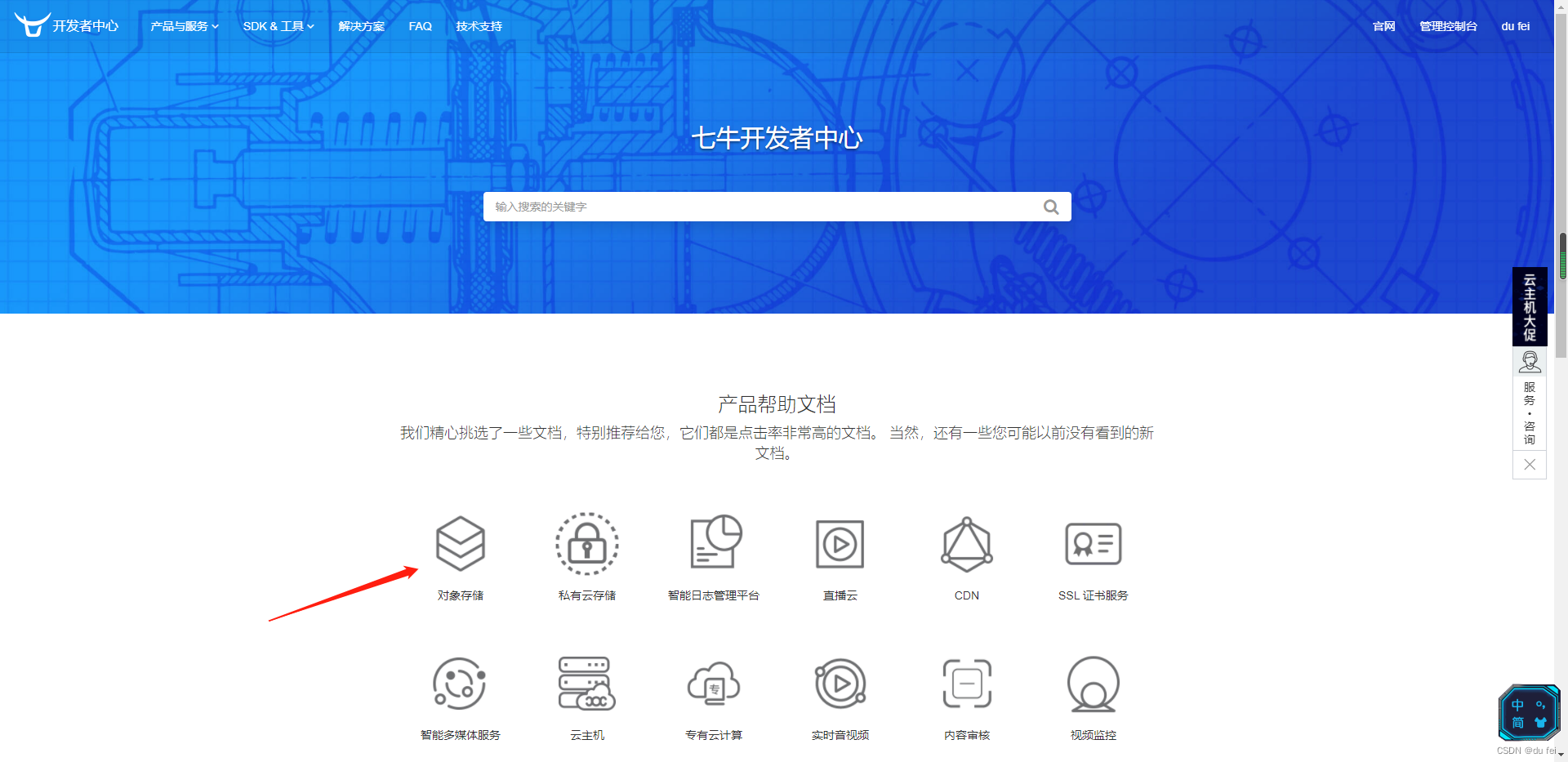Click the 云主机 text label
Viewport: 1568px width, 762px height.
[x=587, y=735]
